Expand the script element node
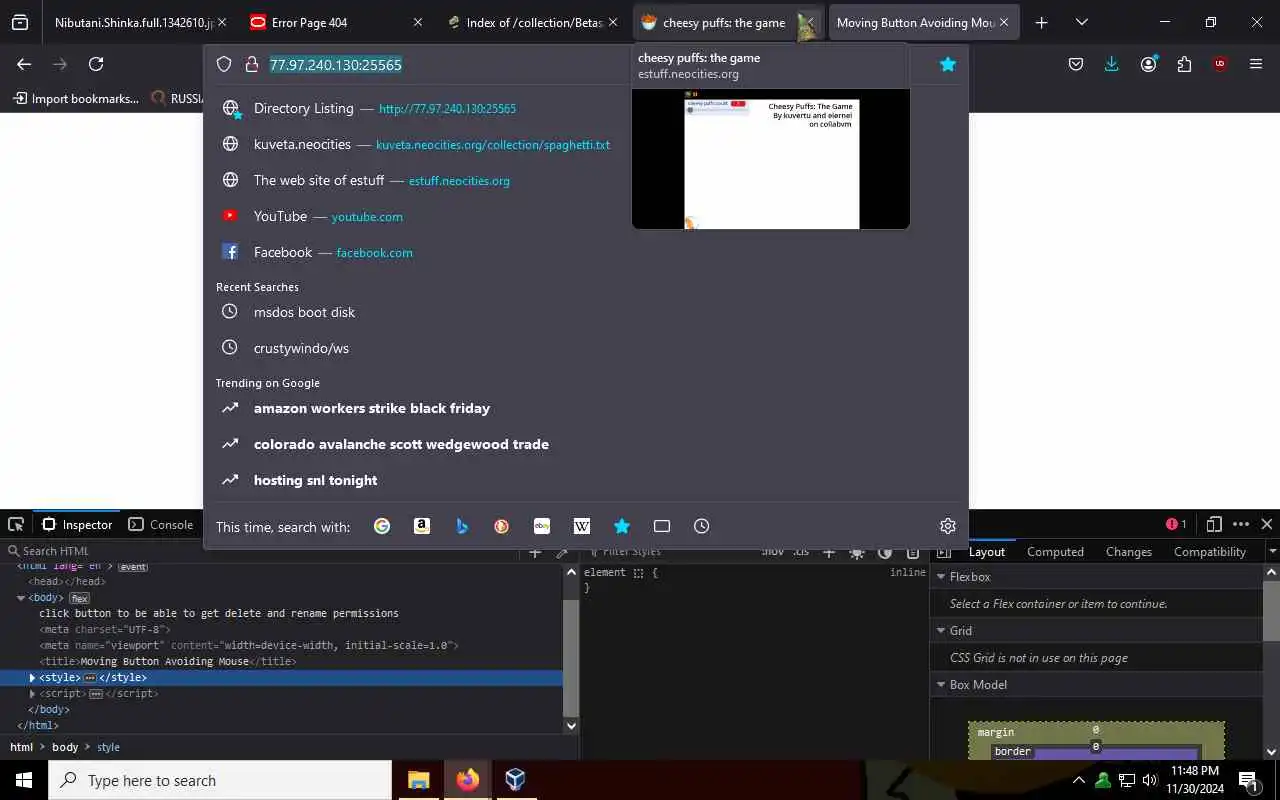1280x800 pixels. coord(32,694)
